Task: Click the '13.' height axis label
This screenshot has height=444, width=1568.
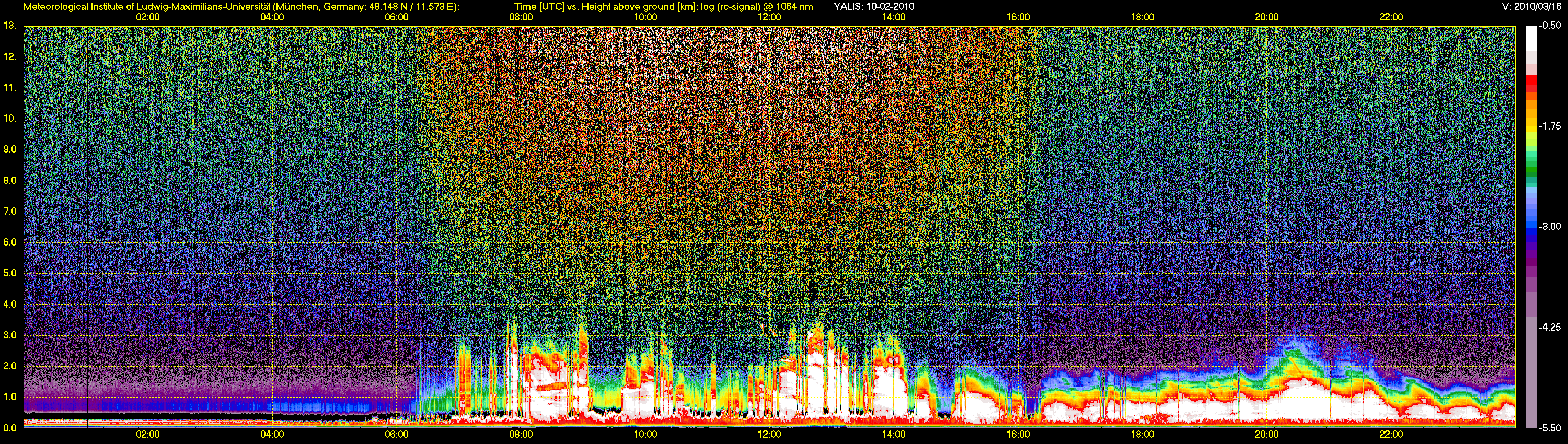Action: coord(9,26)
